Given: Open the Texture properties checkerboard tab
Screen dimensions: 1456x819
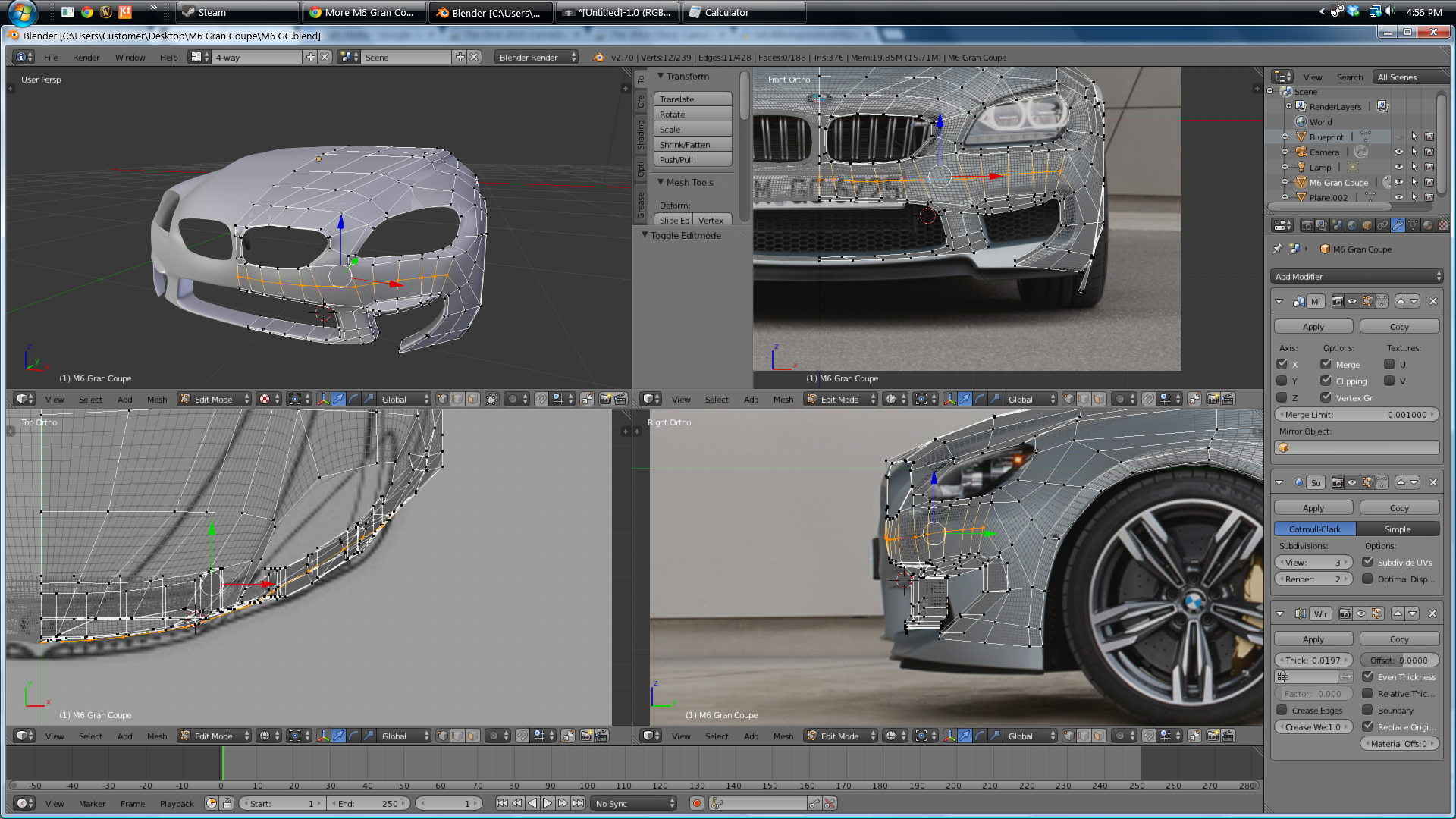Looking at the screenshot, I should [1442, 225].
